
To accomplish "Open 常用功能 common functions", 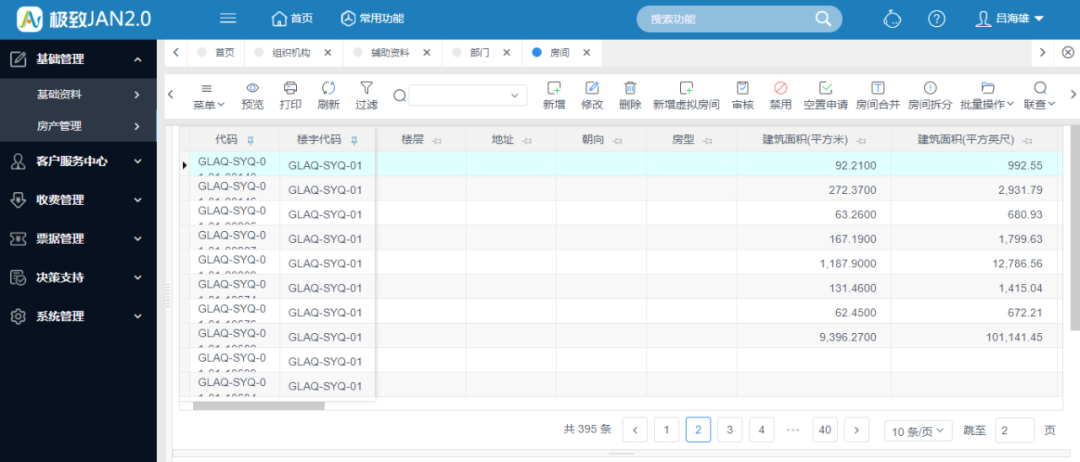I will coord(373,19).
